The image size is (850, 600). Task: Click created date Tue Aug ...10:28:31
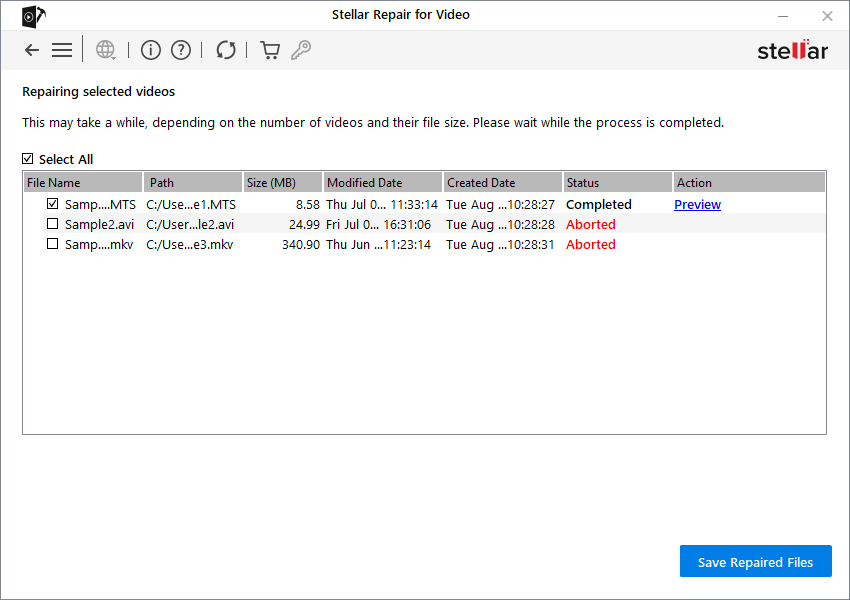(500, 244)
